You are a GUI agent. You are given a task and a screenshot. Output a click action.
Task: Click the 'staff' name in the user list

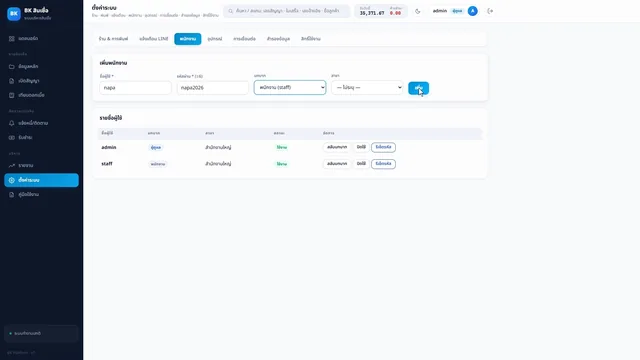coord(107,164)
